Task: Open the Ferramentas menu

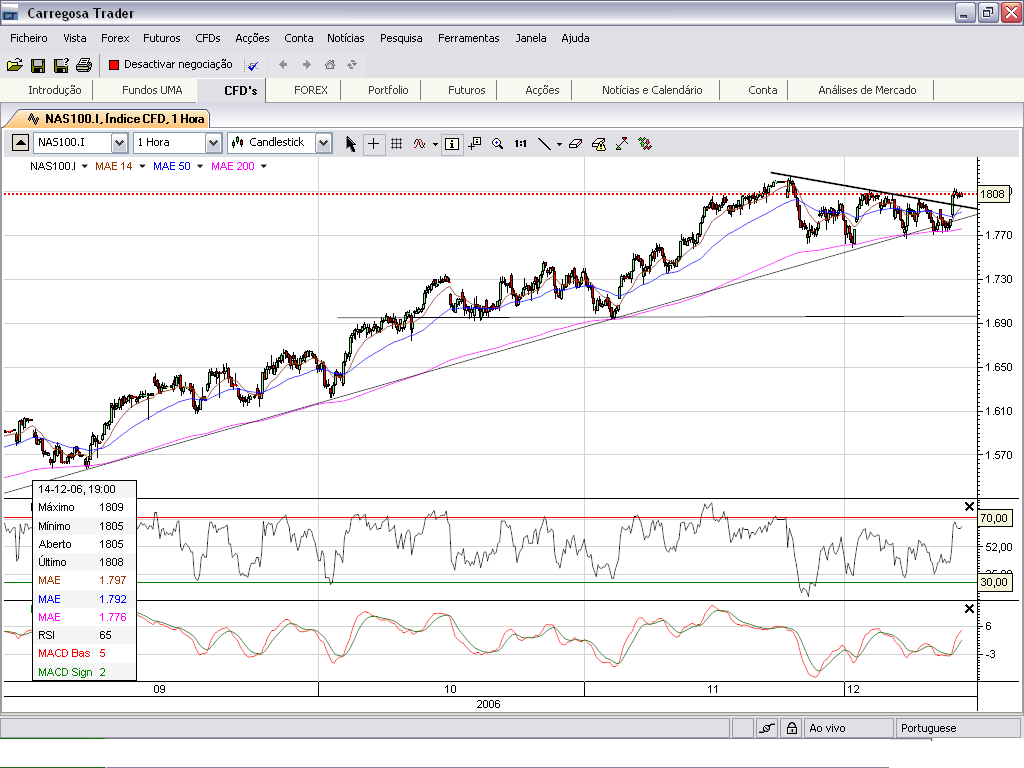Action: point(468,38)
